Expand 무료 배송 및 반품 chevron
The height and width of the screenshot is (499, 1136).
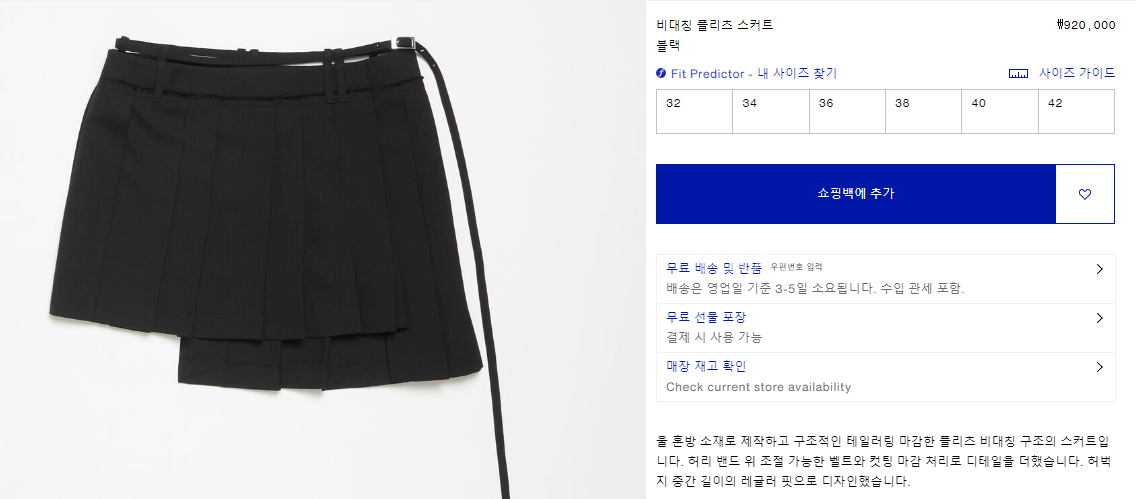[1100, 269]
